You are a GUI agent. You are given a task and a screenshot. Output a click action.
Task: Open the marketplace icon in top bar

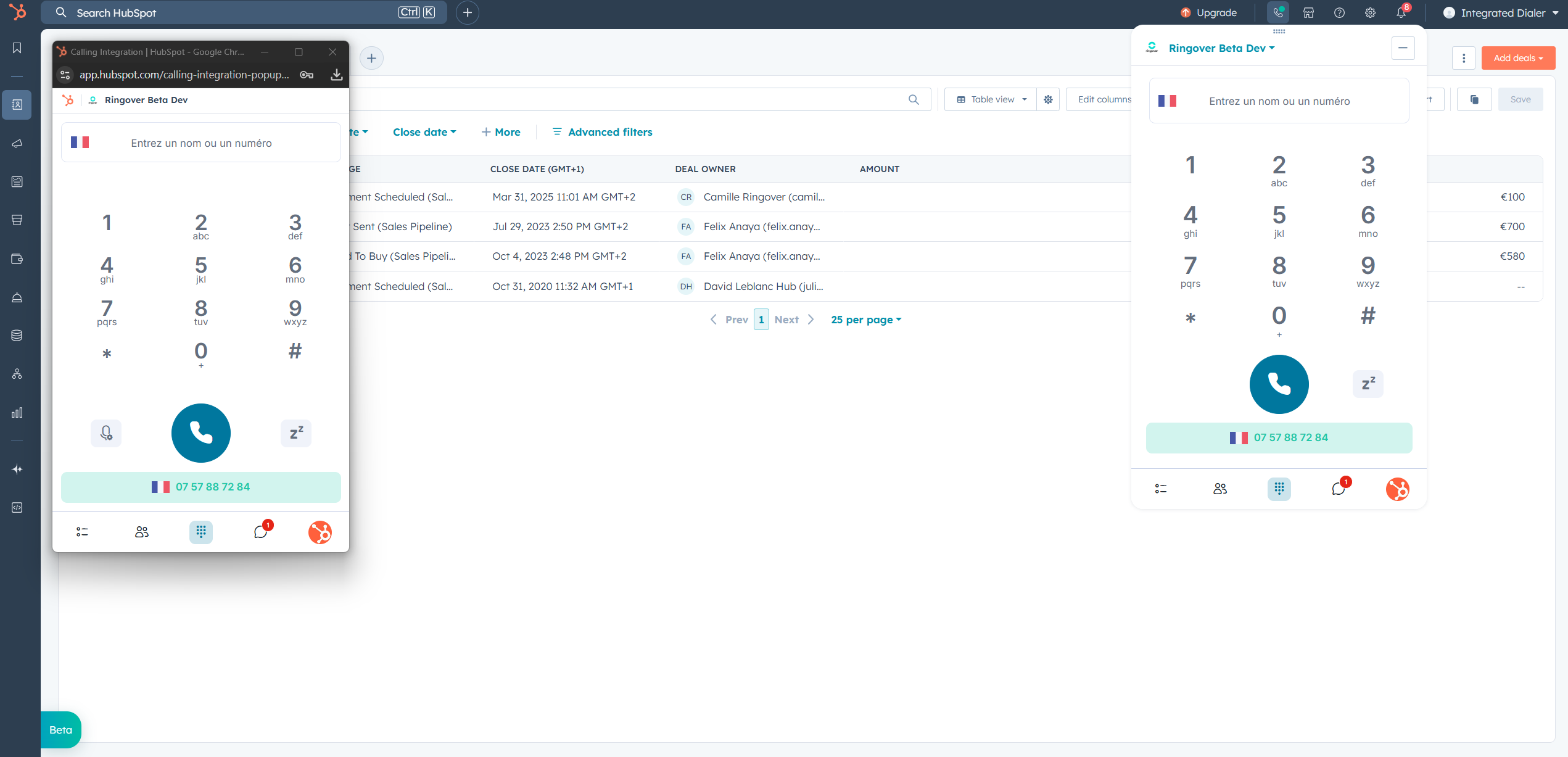1308,13
